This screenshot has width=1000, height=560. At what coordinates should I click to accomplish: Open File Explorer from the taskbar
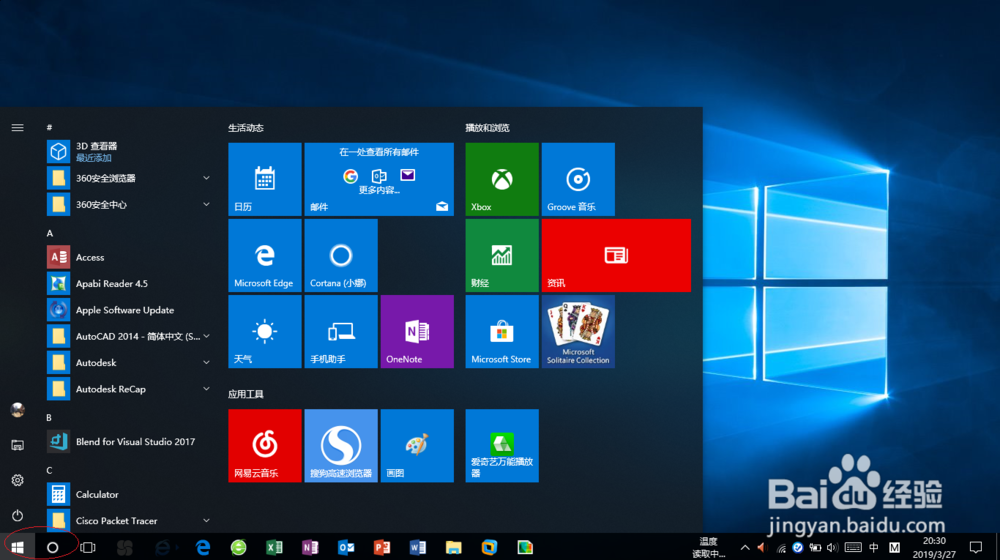pos(453,547)
